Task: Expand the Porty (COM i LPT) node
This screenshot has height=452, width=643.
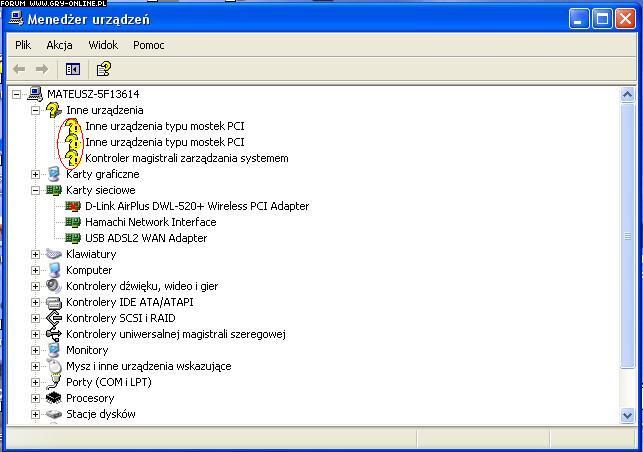Action: [x=36, y=382]
